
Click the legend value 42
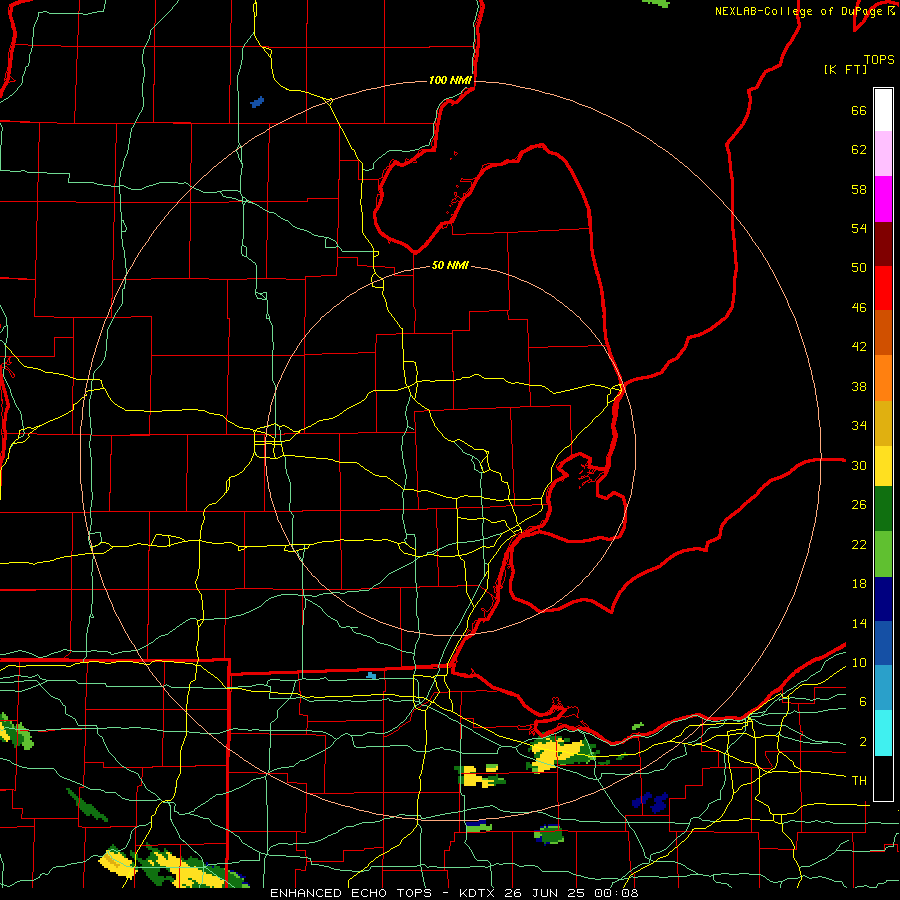click(859, 347)
